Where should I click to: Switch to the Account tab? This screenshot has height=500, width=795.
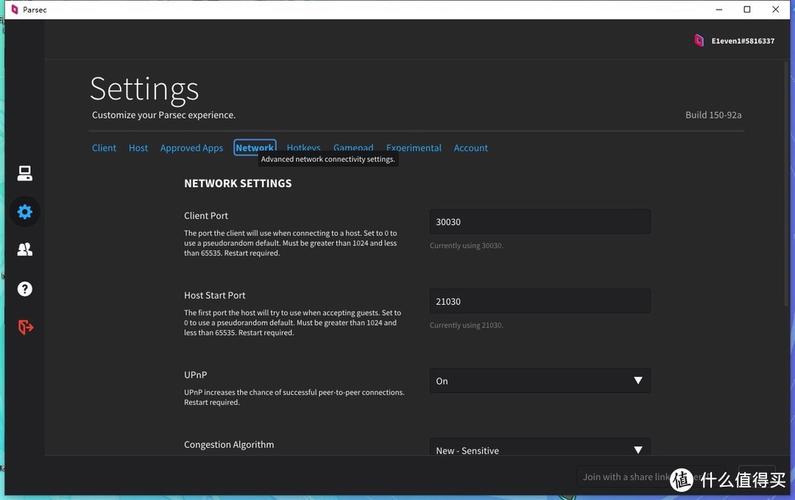click(x=471, y=148)
